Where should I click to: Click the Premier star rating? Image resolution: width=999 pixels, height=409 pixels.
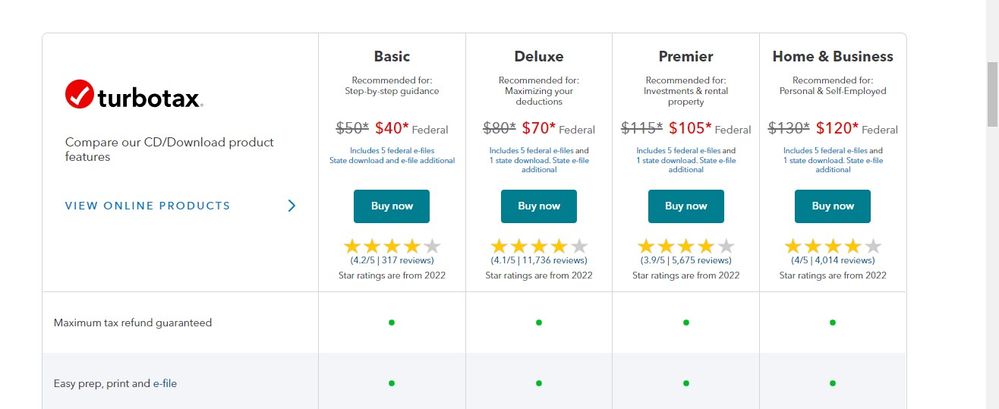[686, 246]
